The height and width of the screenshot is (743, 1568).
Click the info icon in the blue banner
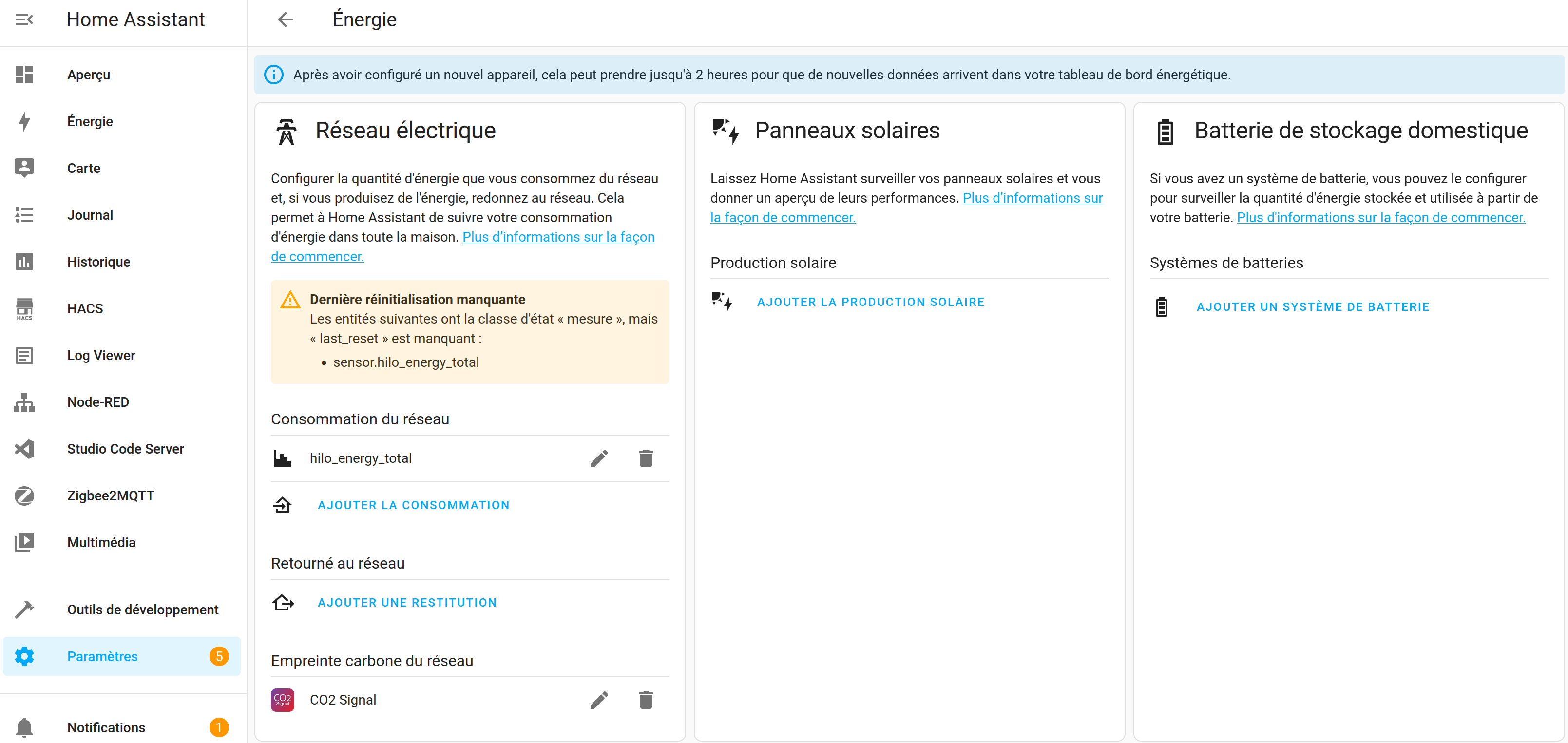click(x=273, y=74)
